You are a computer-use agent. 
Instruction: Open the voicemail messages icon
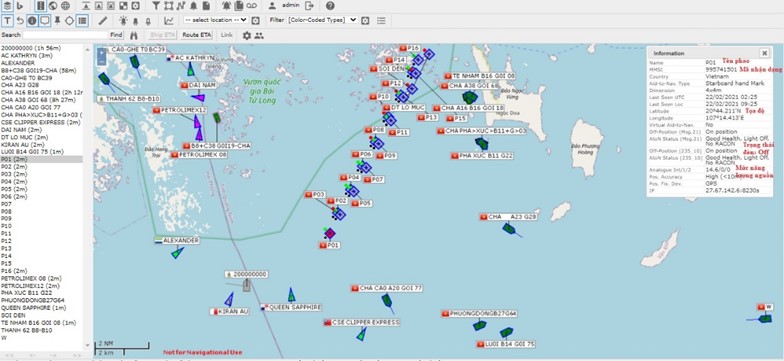click(x=252, y=6)
